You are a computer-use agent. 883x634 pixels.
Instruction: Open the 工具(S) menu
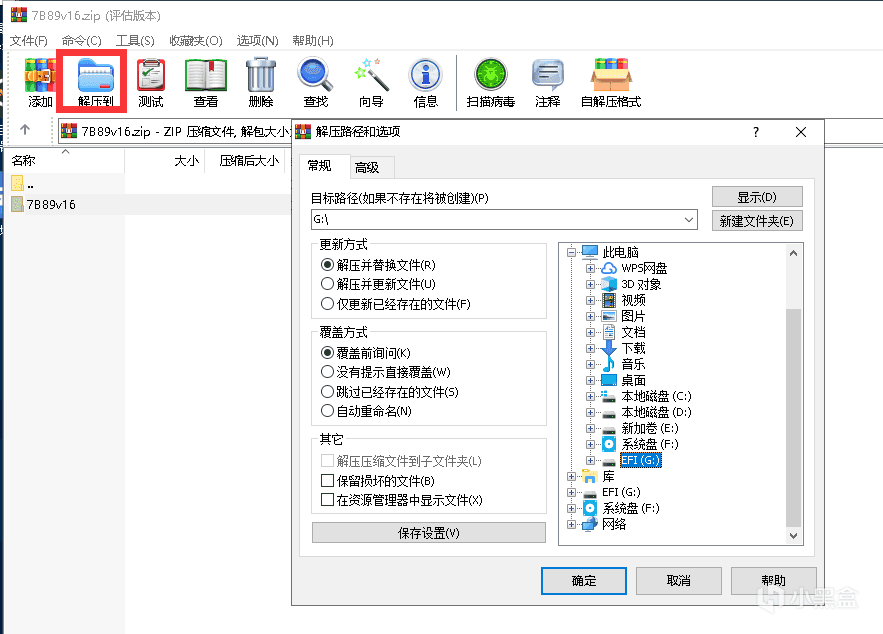click(x=135, y=40)
